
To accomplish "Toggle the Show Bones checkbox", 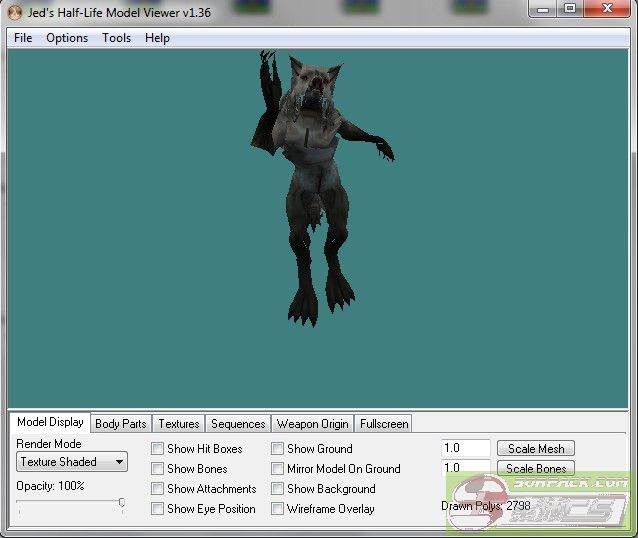I will (158, 469).
